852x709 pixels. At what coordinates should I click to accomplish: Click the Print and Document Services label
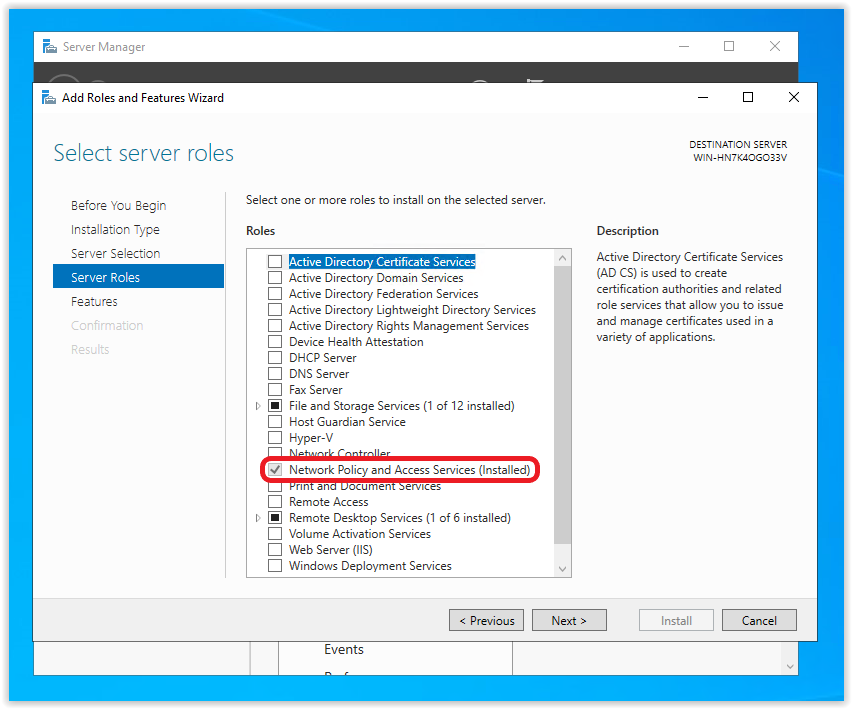[365, 486]
